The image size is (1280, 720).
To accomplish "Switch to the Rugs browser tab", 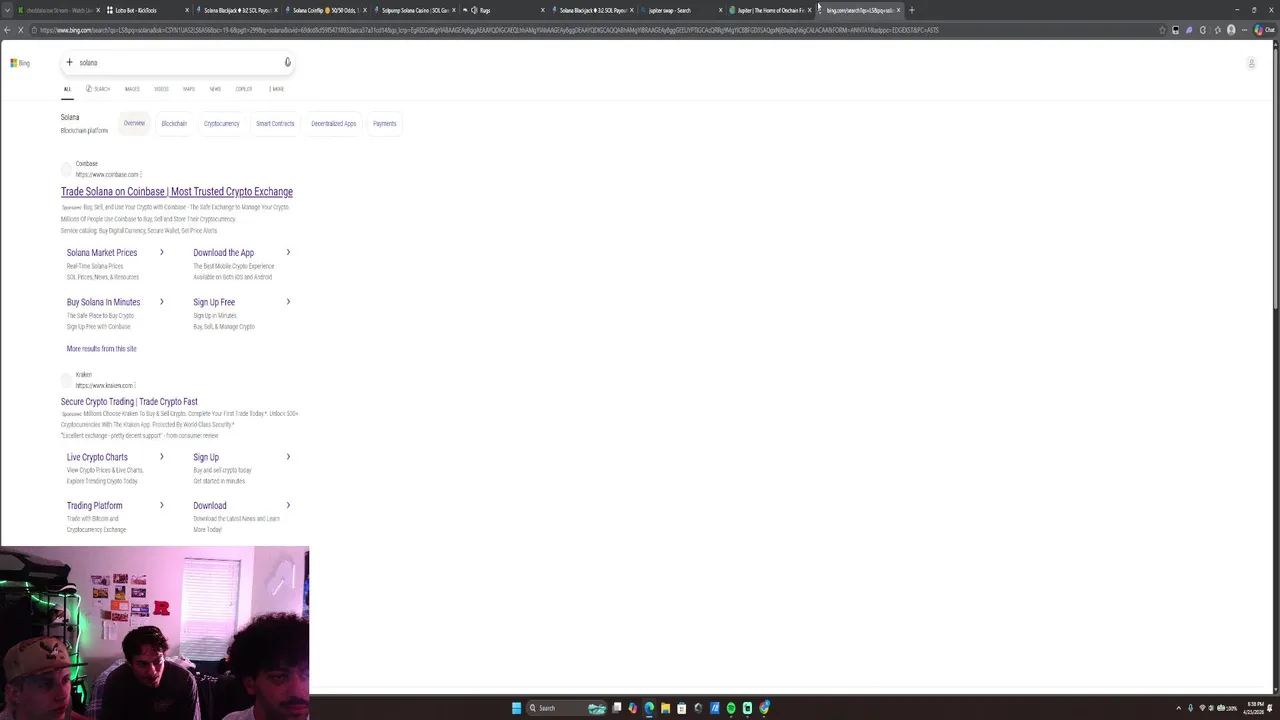I will pyautogui.click(x=503, y=10).
